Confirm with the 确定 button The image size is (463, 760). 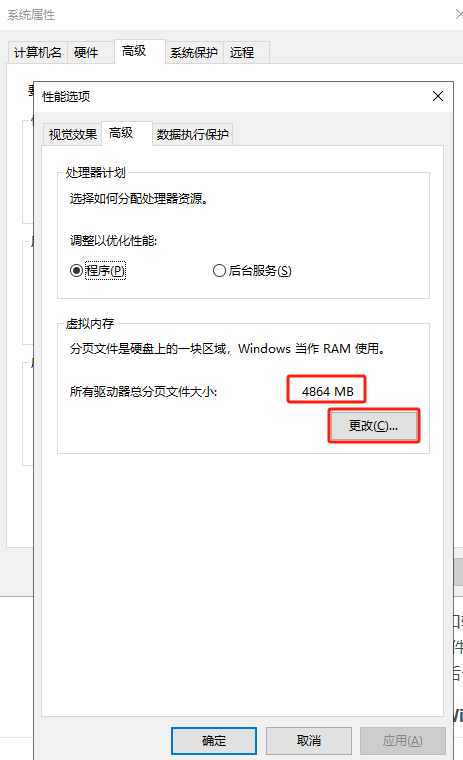[214, 741]
